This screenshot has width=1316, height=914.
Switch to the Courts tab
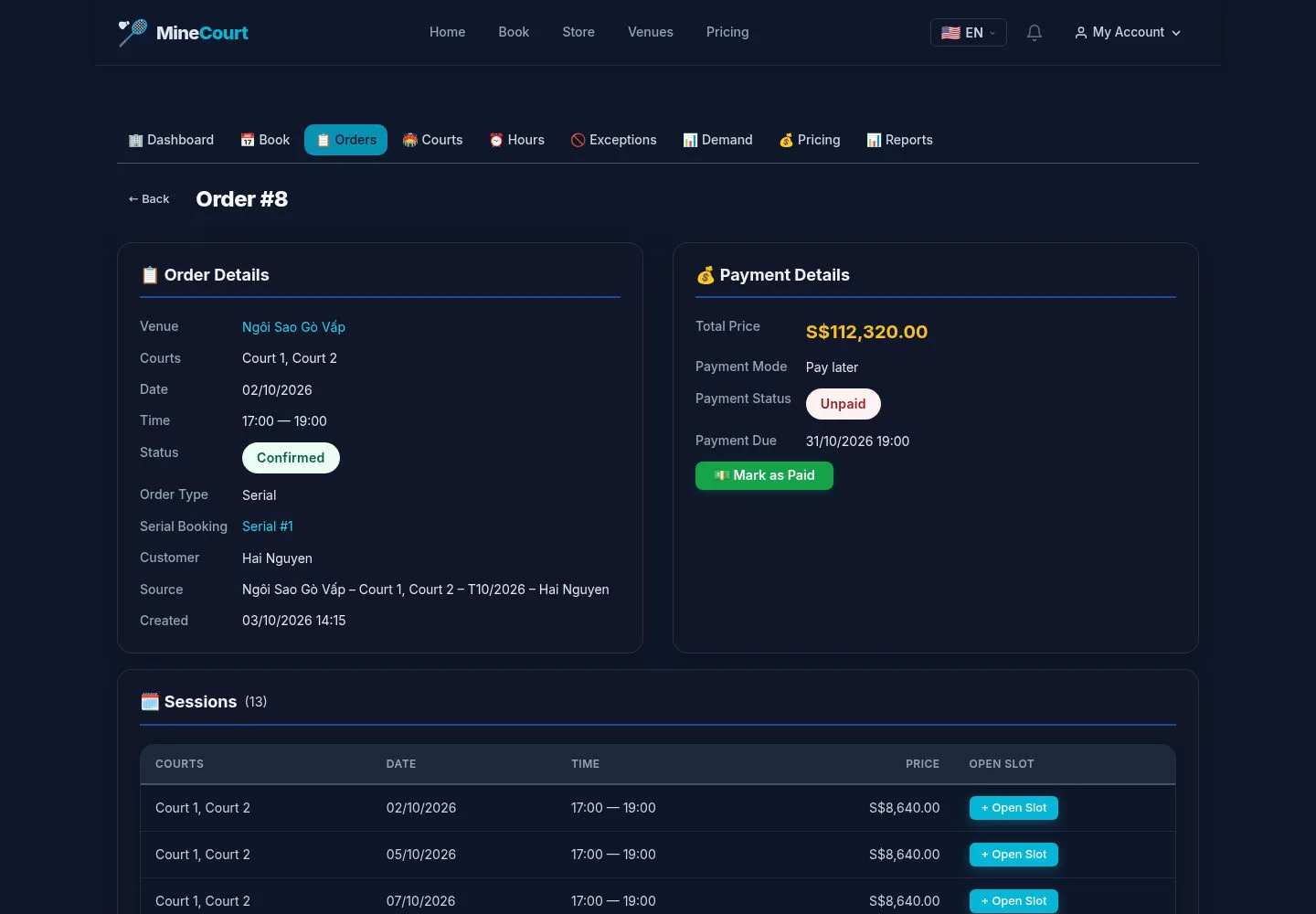coord(433,140)
